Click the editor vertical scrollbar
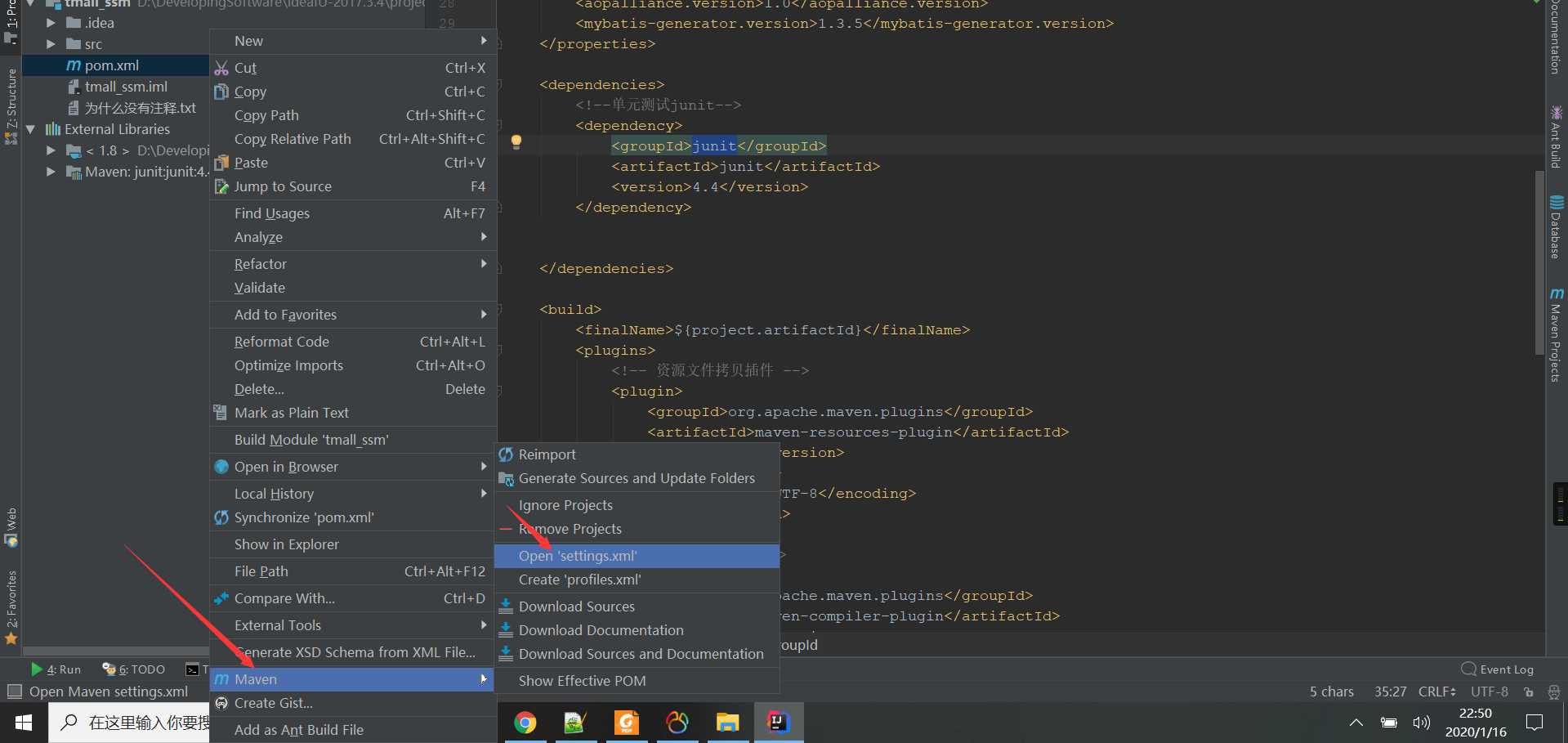 coord(1540,262)
